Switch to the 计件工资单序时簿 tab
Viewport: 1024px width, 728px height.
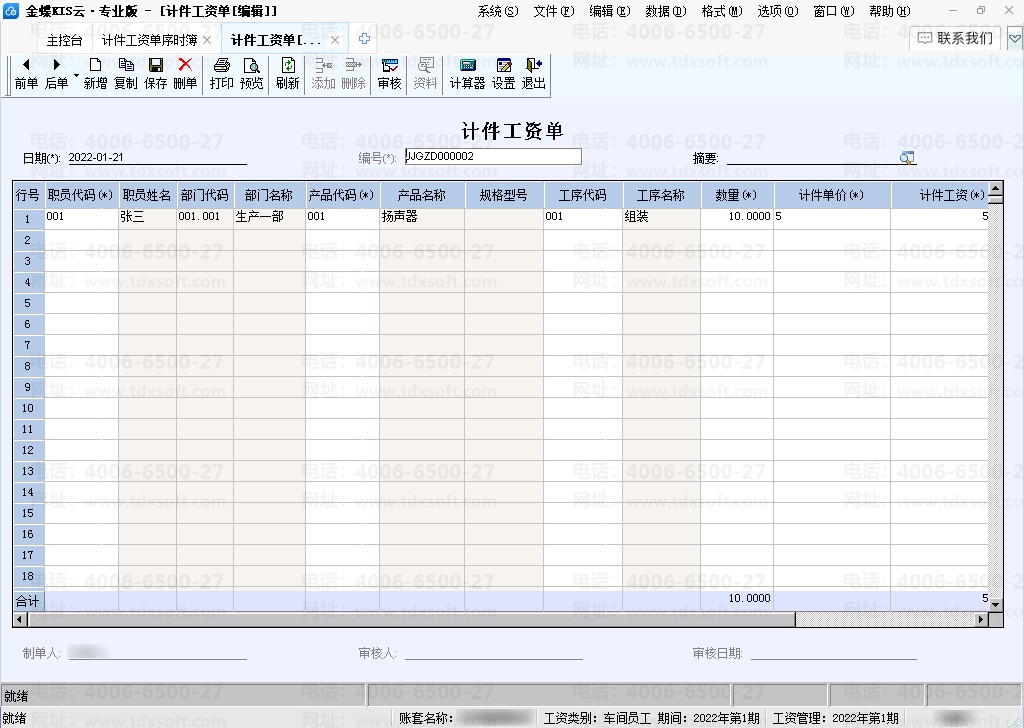(150, 40)
